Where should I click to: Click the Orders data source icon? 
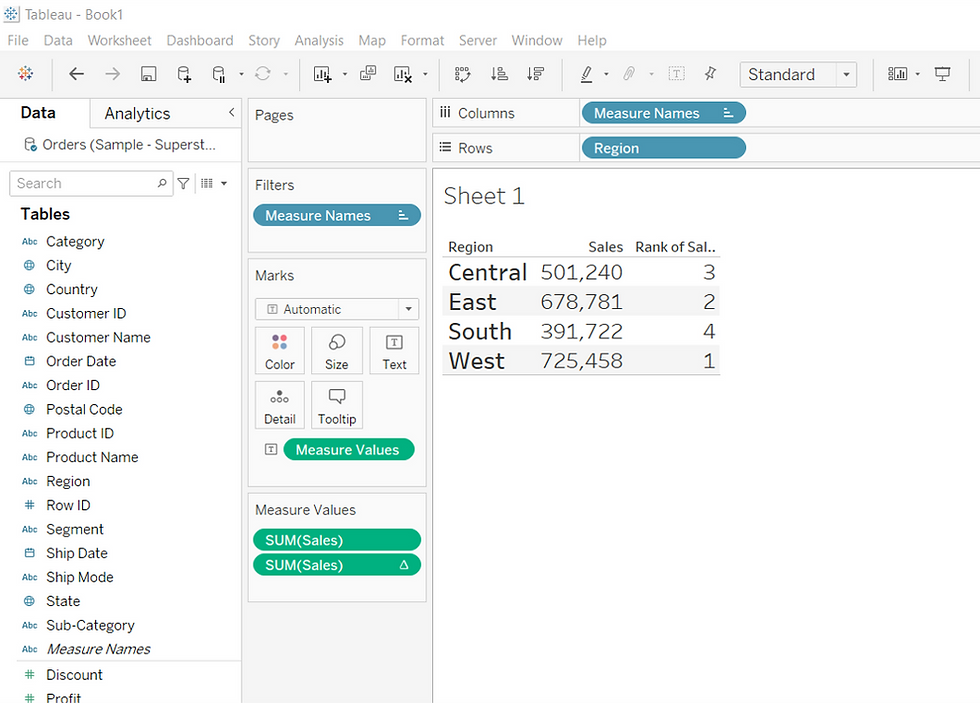tap(30, 145)
